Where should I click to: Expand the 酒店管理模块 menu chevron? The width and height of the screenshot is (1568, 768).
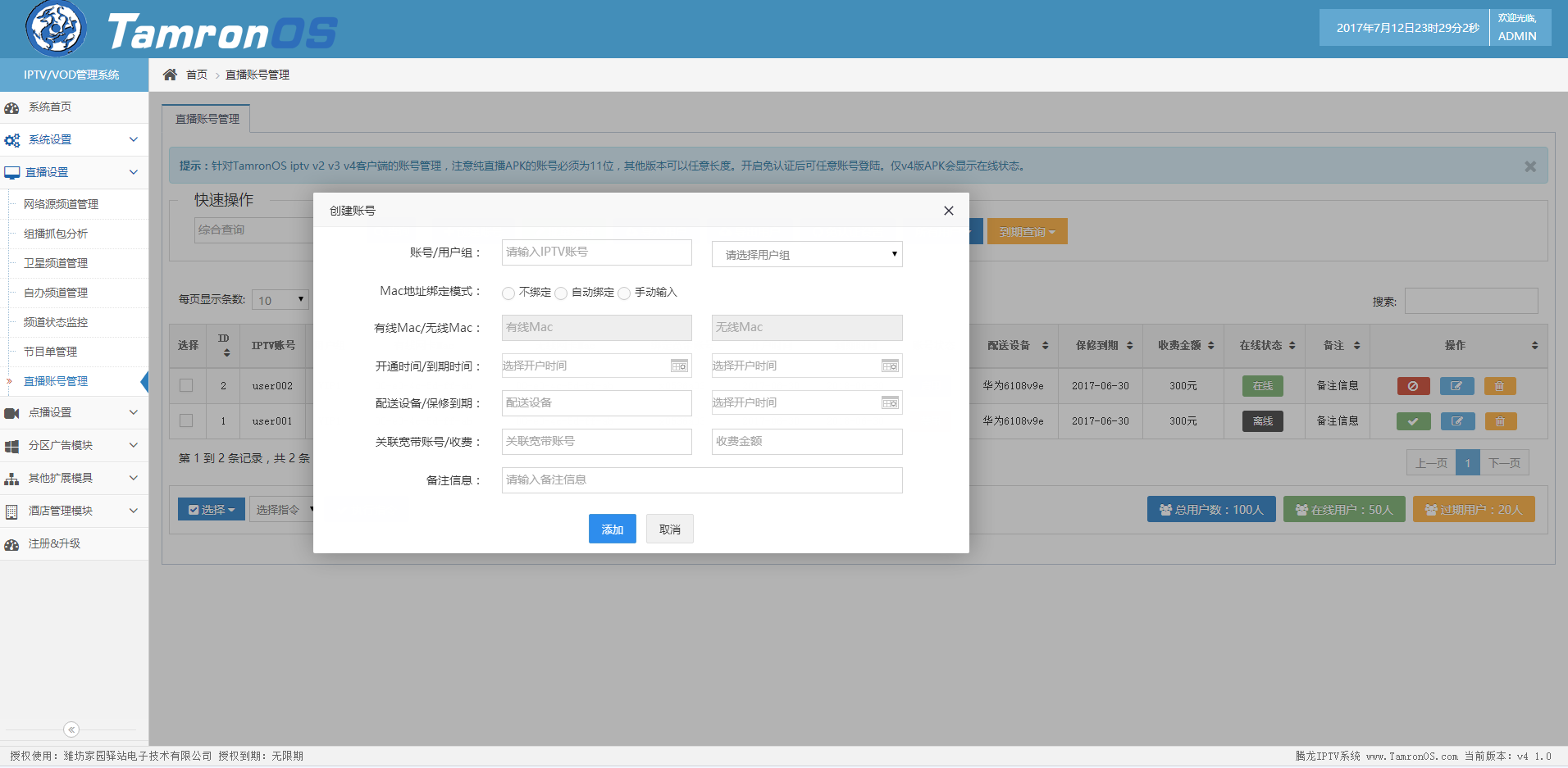coord(133,511)
